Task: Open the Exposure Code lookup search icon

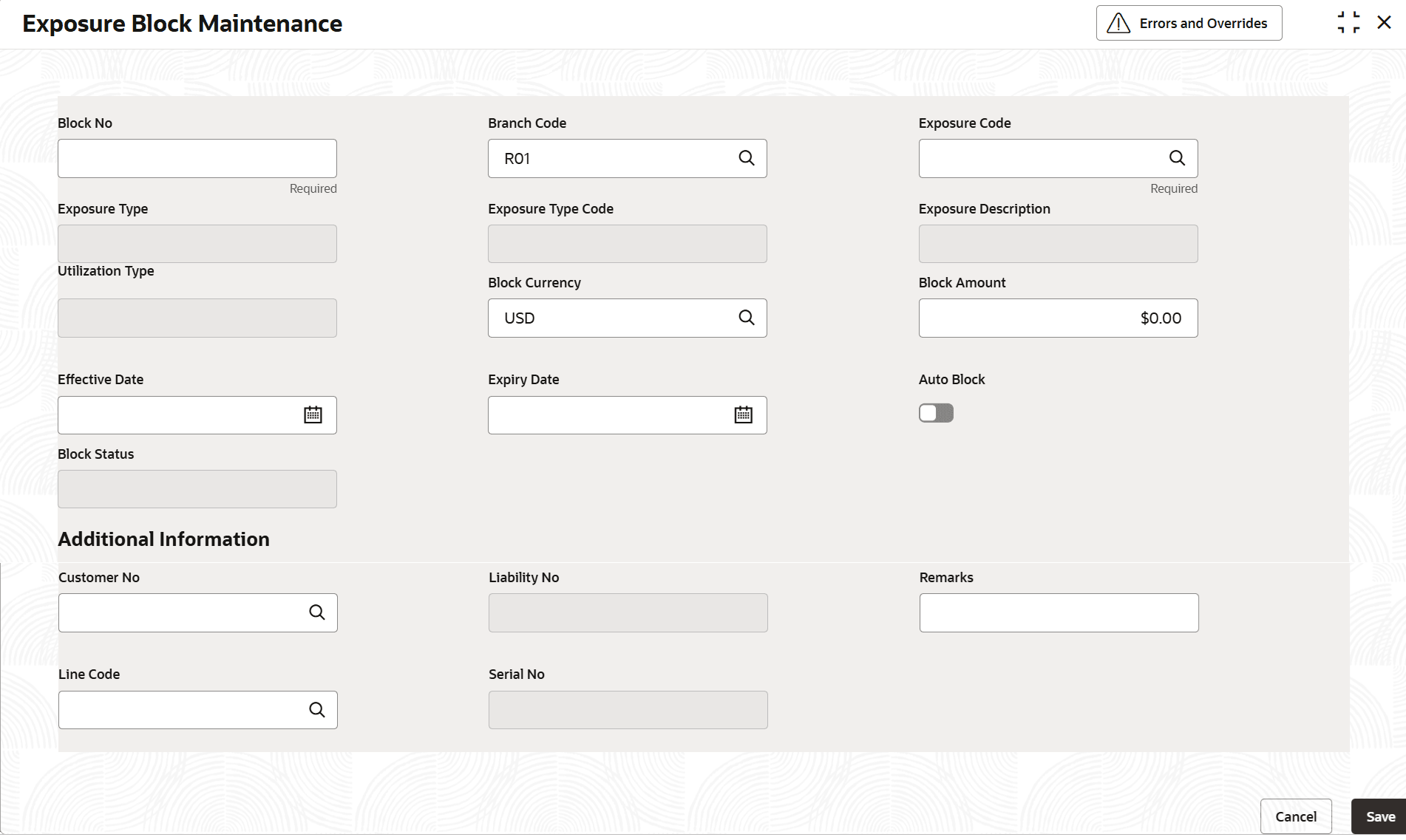Action: pyautogui.click(x=1177, y=158)
